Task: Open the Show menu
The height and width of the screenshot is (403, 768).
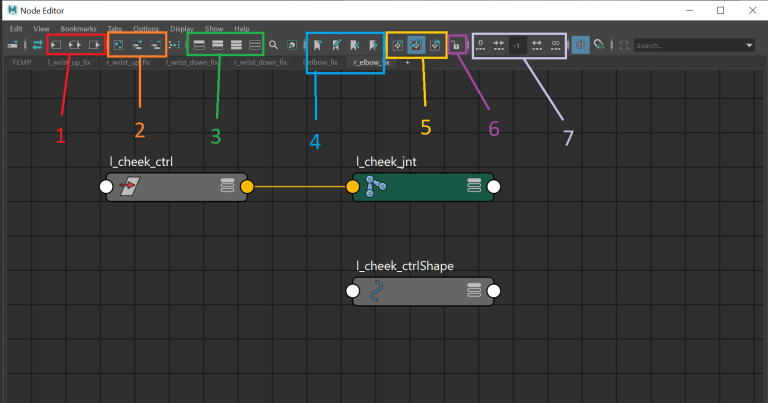Action: pyautogui.click(x=214, y=29)
